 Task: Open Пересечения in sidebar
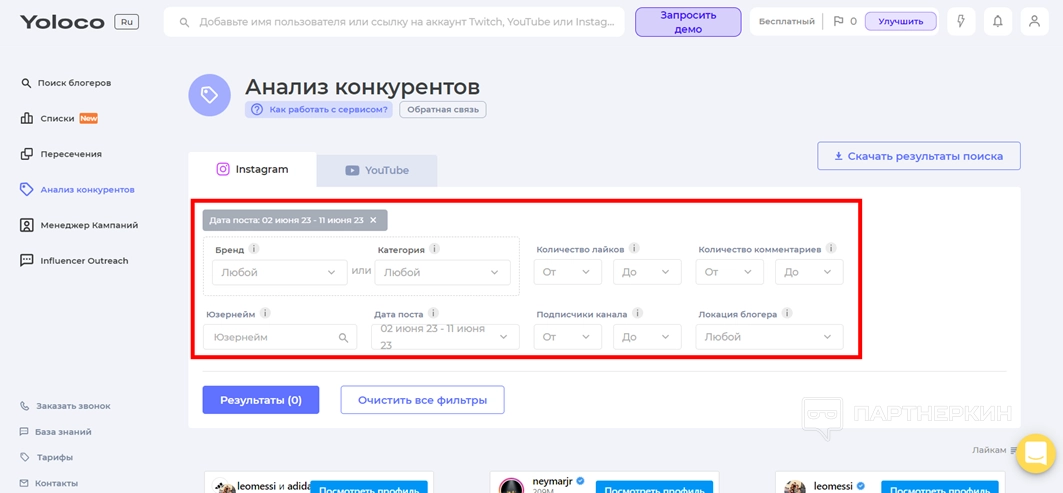point(61,154)
